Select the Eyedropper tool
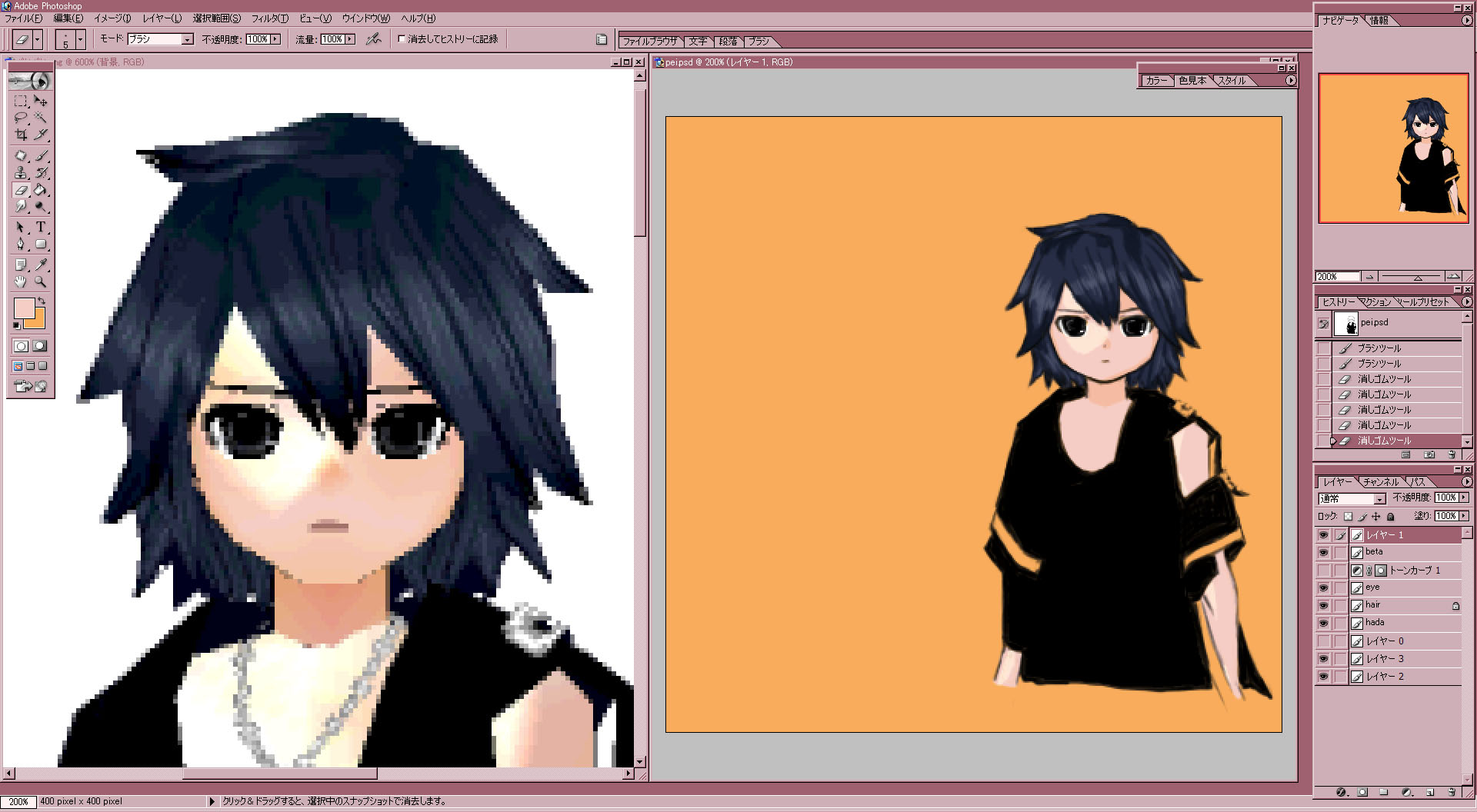Image resolution: width=1477 pixels, height=812 pixels. point(41,265)
